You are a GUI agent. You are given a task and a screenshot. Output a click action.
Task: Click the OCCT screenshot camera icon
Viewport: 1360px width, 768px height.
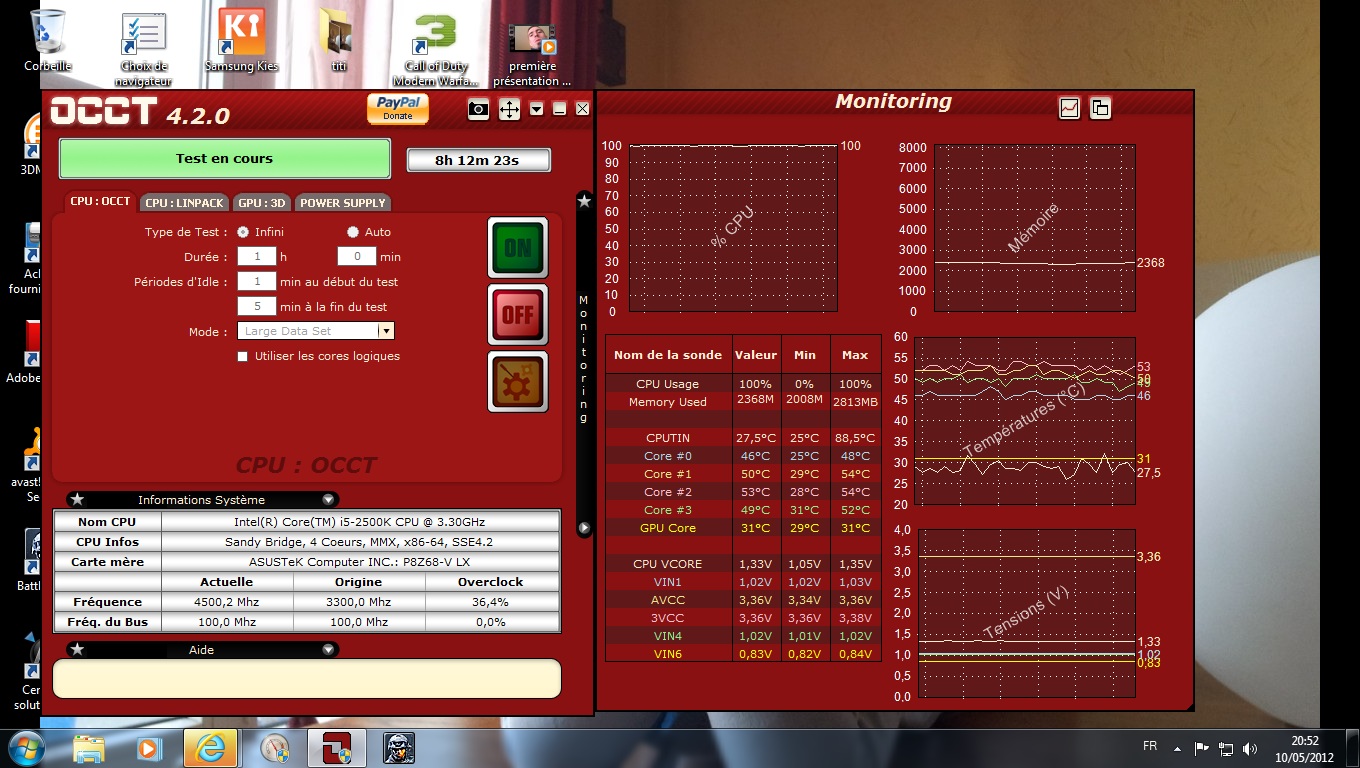[478, 109]
